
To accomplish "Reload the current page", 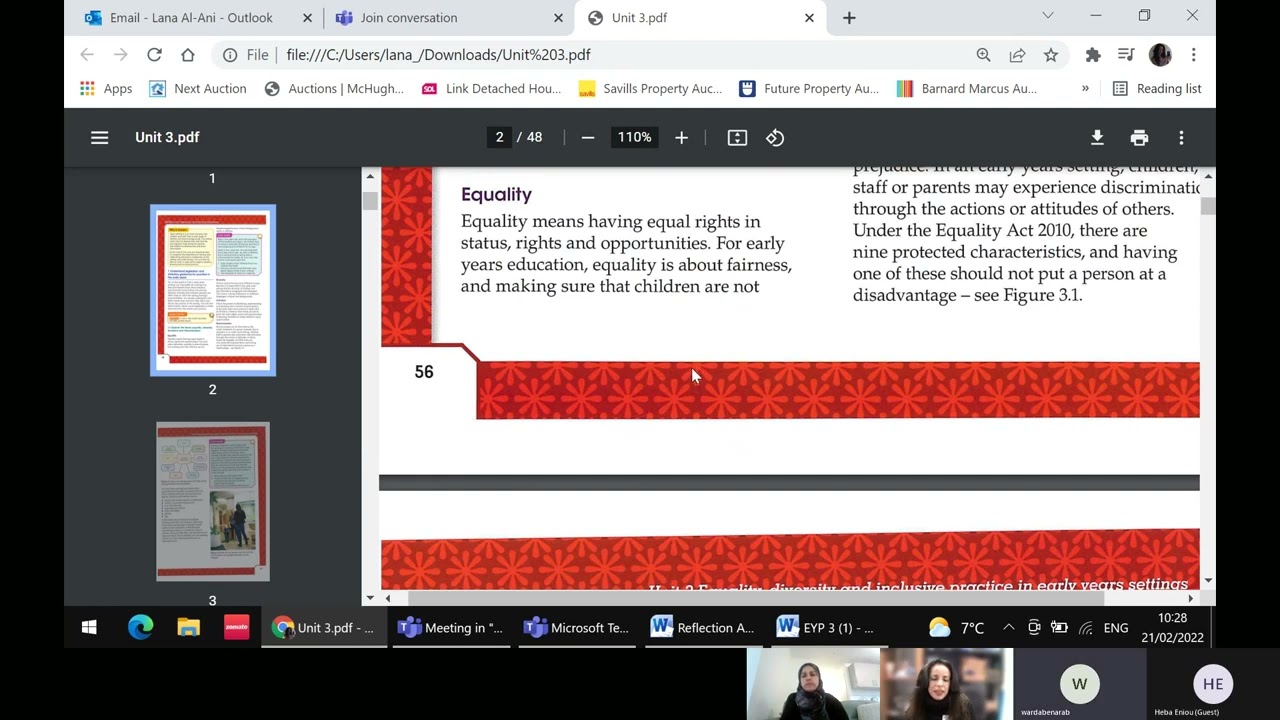I will (x=154, y=55).
